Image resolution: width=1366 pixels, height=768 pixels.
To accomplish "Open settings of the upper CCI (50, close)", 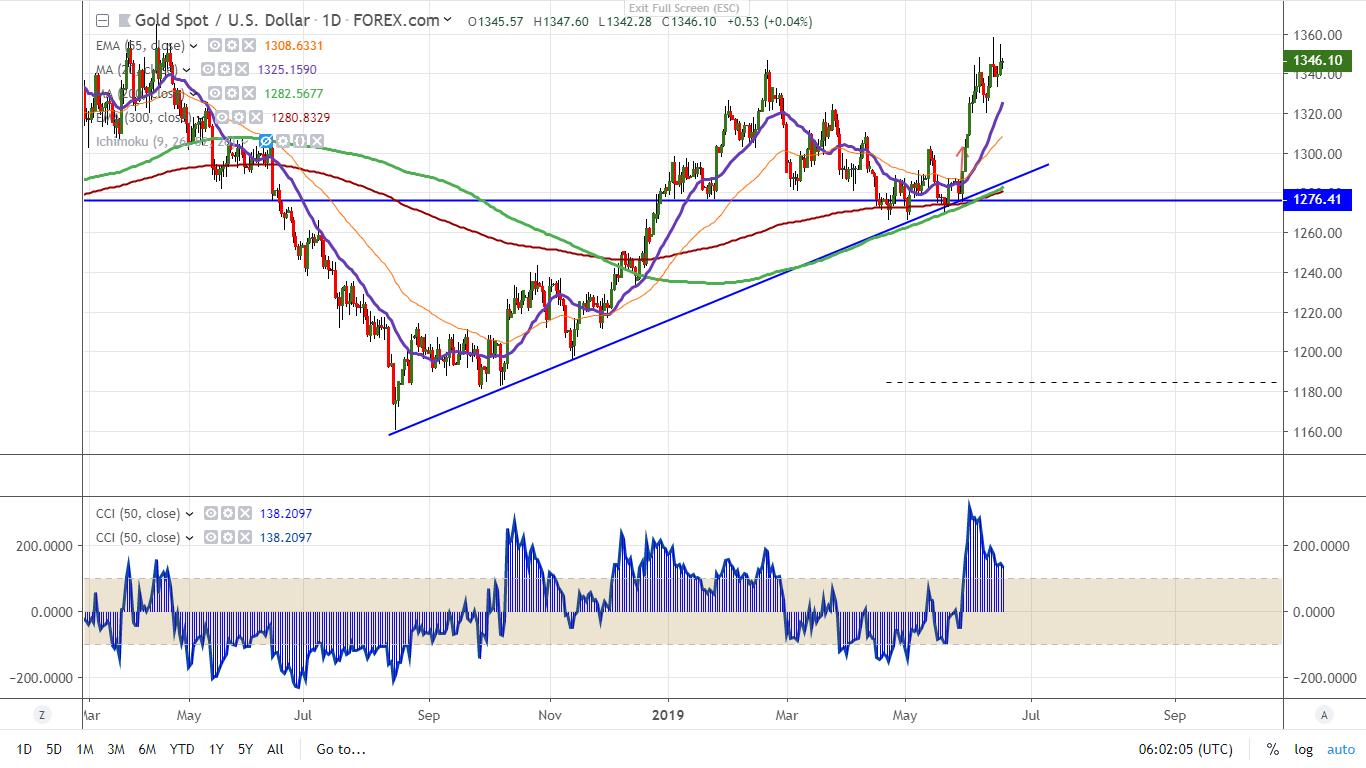I will (x=227, y=514).
